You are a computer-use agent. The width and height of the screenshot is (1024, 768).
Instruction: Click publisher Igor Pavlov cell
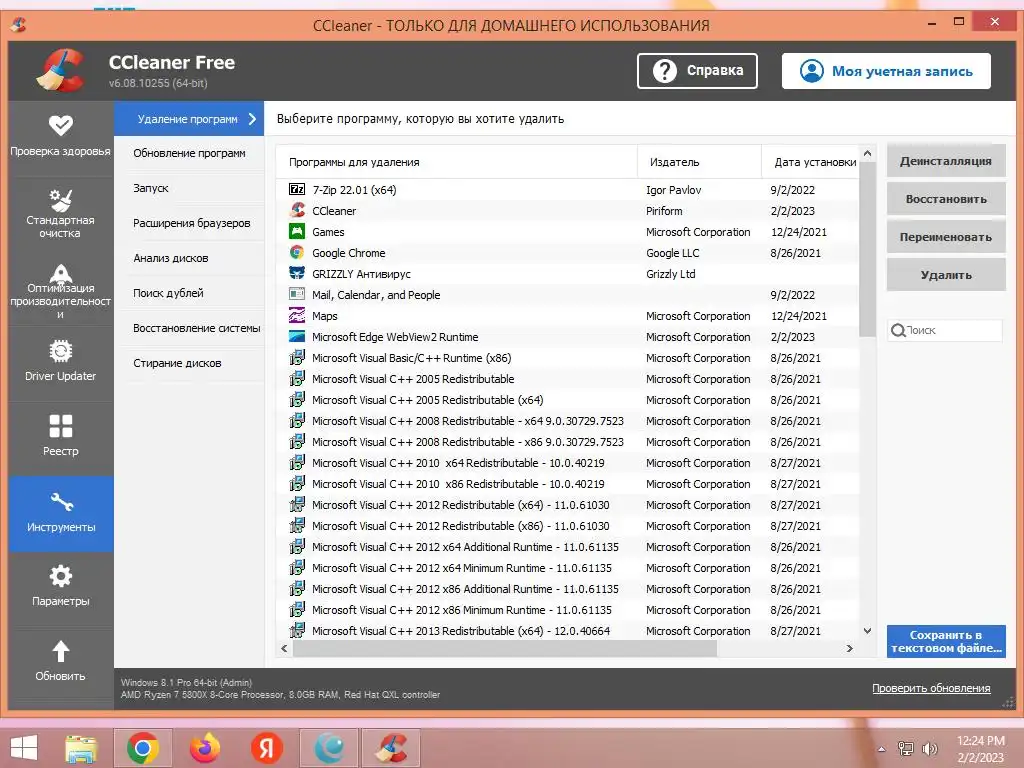[x=673, y=190]
